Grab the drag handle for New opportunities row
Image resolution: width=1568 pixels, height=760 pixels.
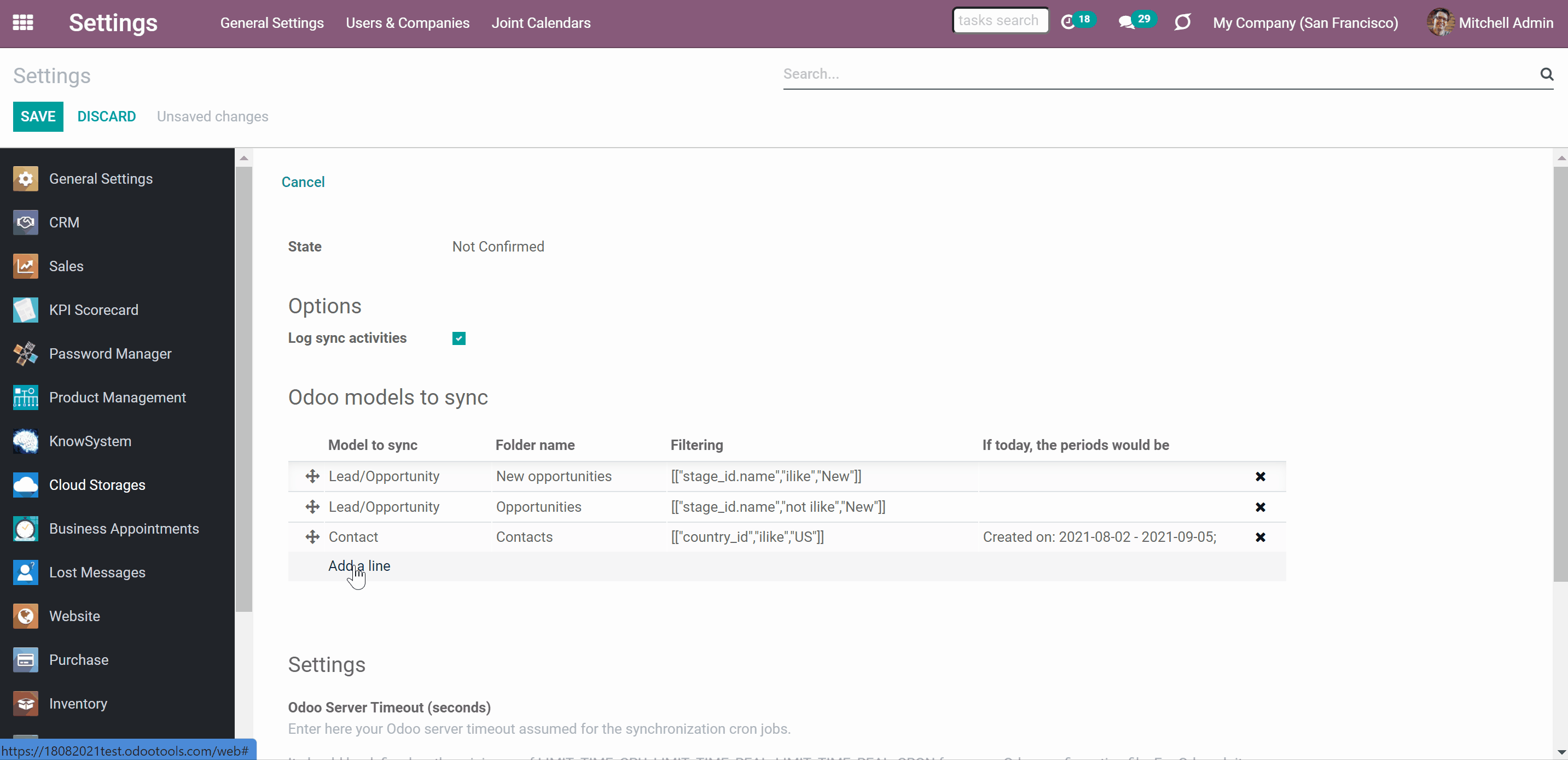click(x=312, y=476)
